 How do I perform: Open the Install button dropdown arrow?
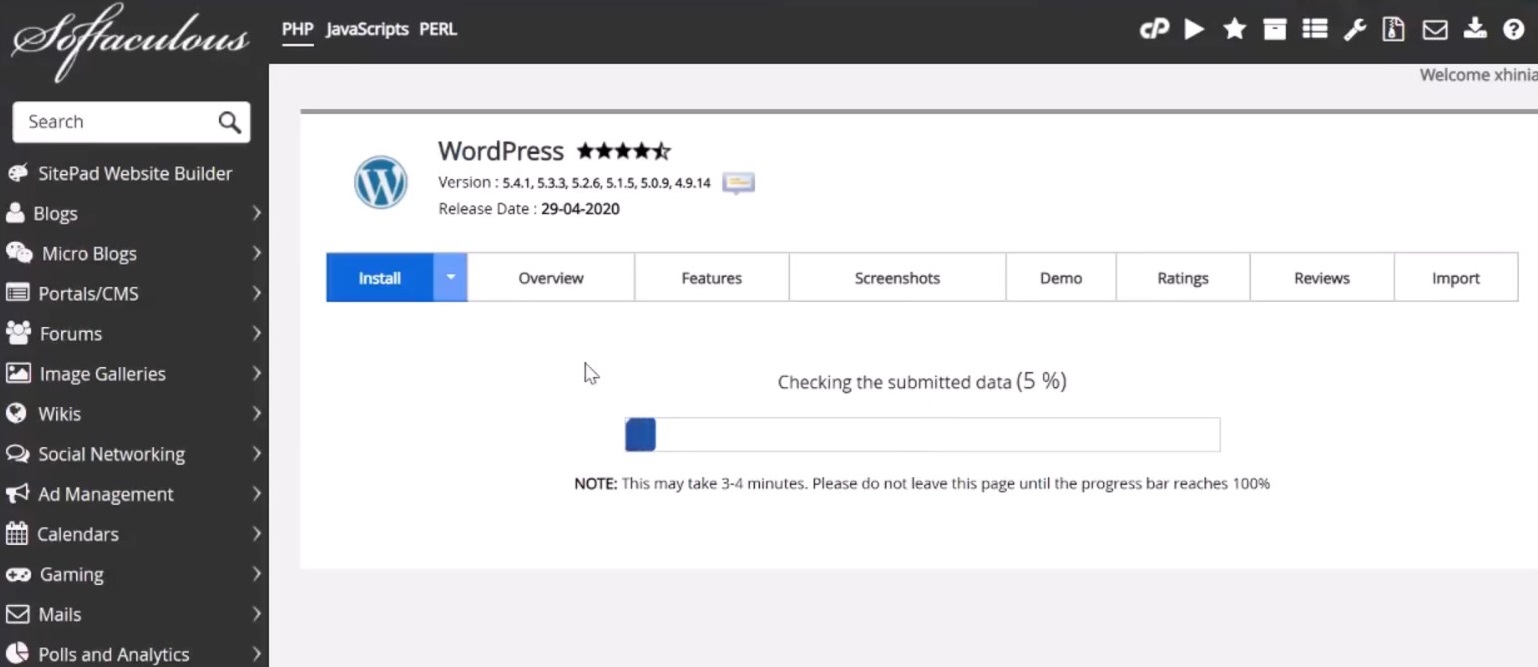click(450, 277)
